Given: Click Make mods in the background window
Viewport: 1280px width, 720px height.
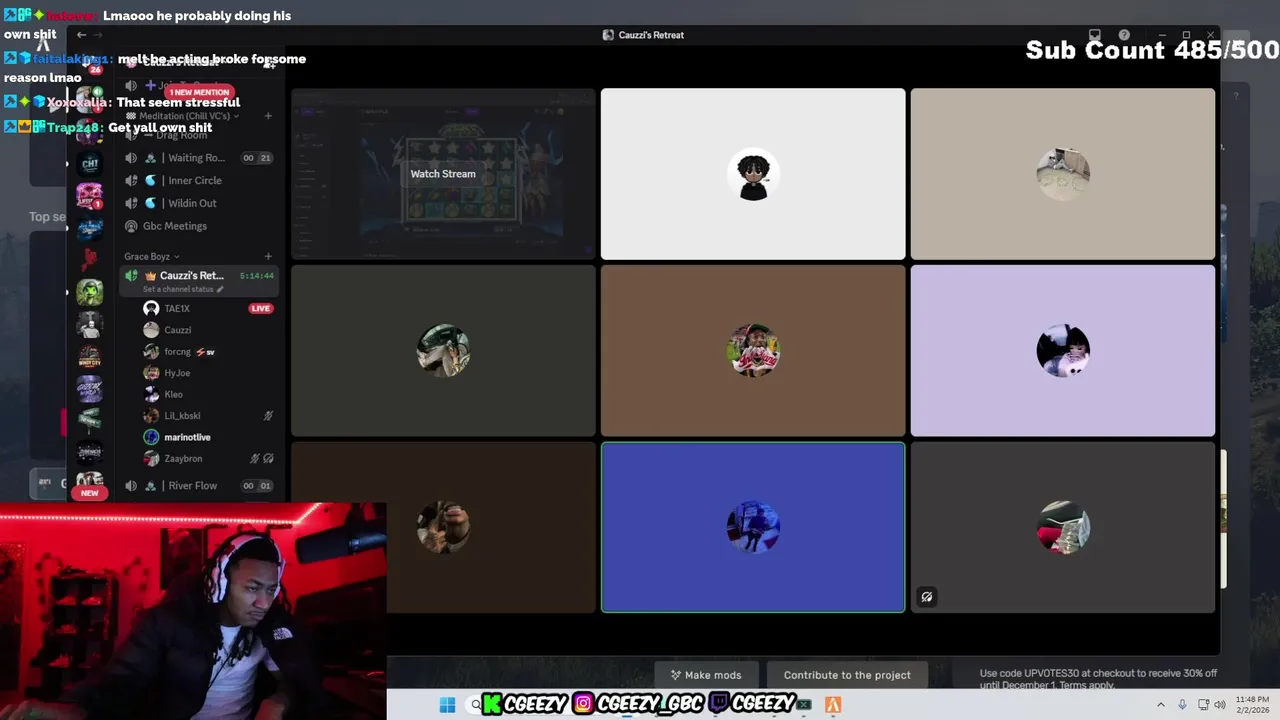Looking at the screenshot, I should [x=706, y=675].
